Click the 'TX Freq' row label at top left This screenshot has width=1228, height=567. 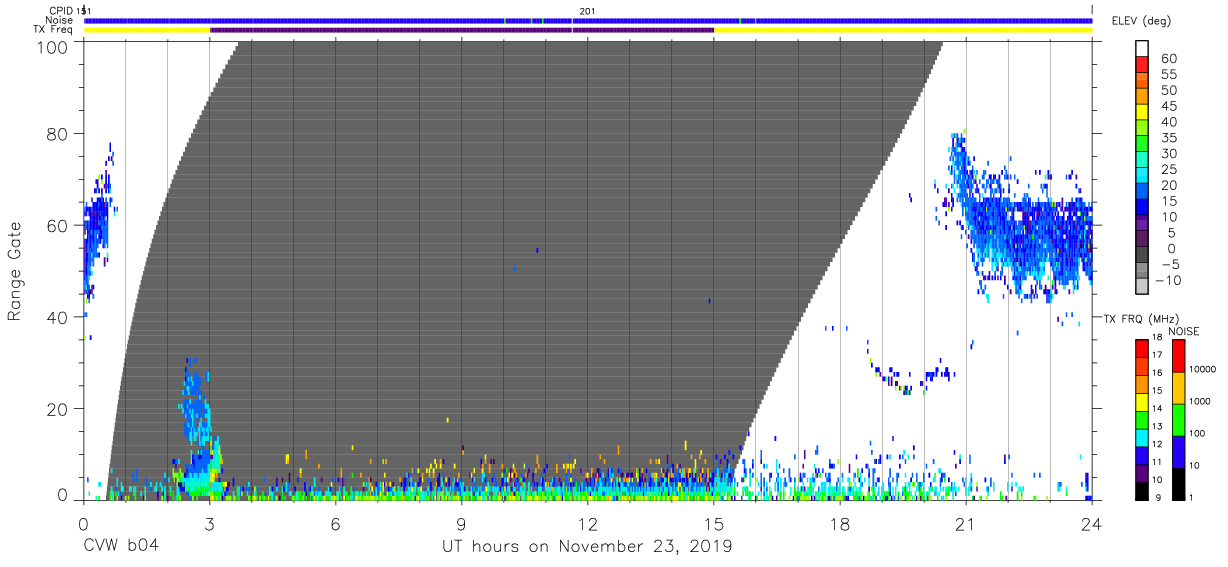coord(54,30)
